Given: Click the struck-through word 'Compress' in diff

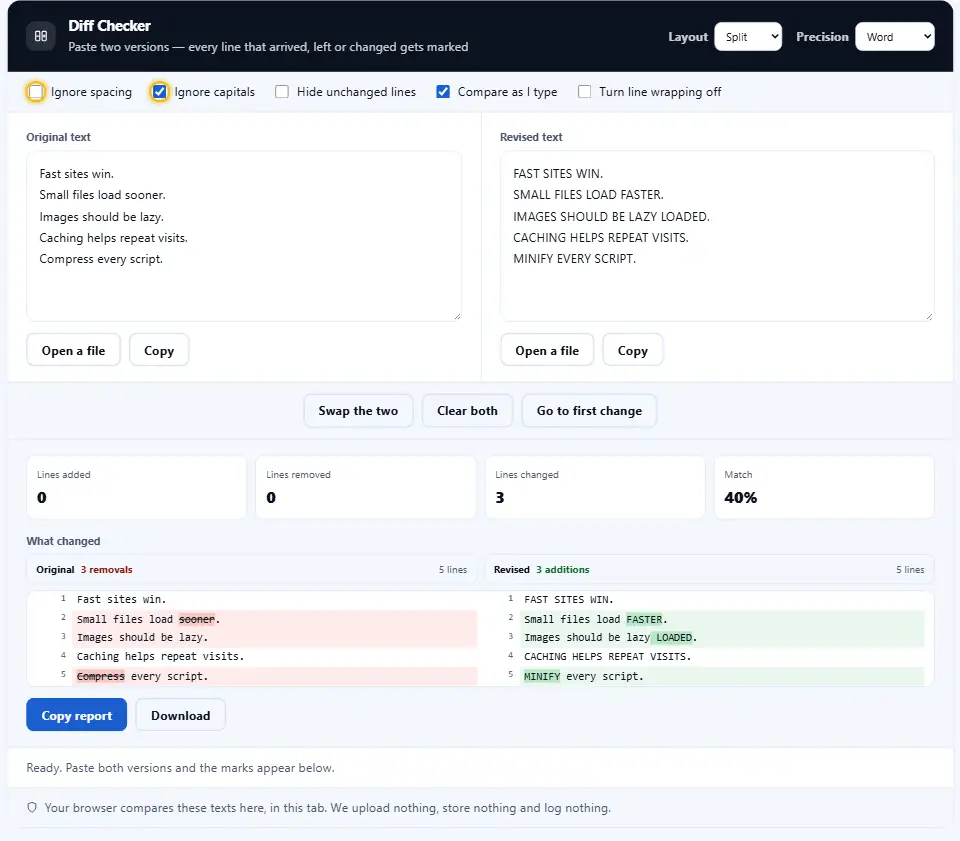Looking at the screenshot, I should [x=100, y=676].
